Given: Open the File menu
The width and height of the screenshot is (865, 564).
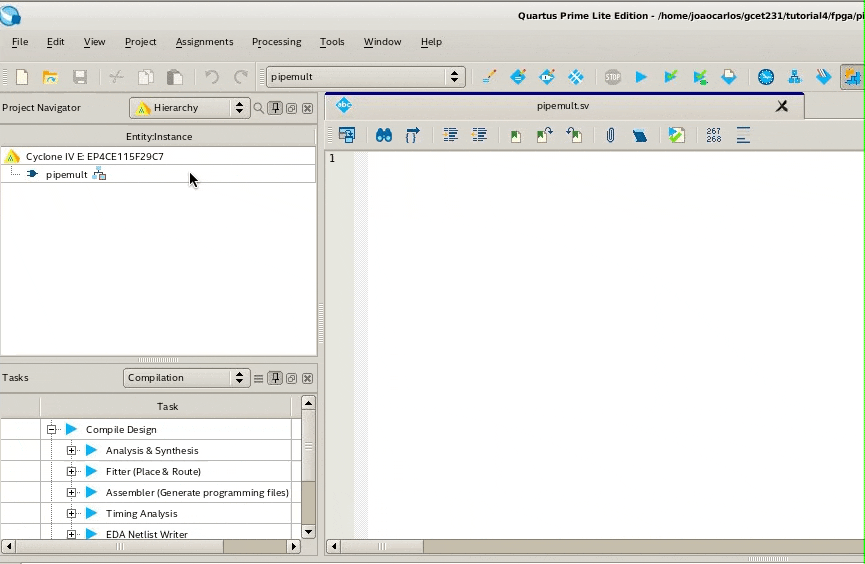Looking at the screenshot, I should pyautogui.click(x=20, y=42).
